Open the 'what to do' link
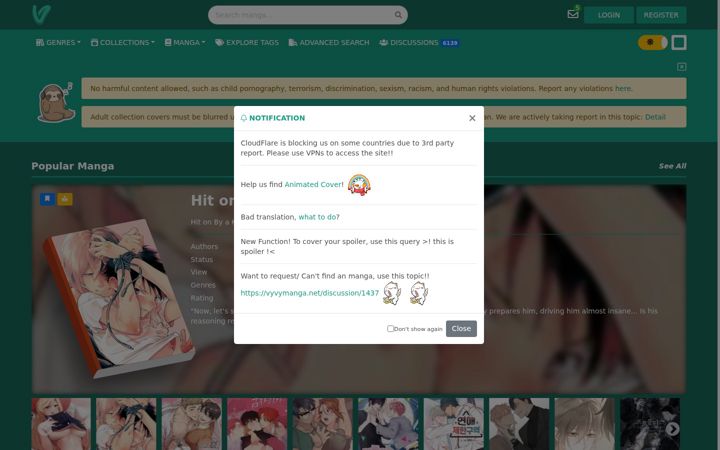720x450 pixels. tap(317, 217)
